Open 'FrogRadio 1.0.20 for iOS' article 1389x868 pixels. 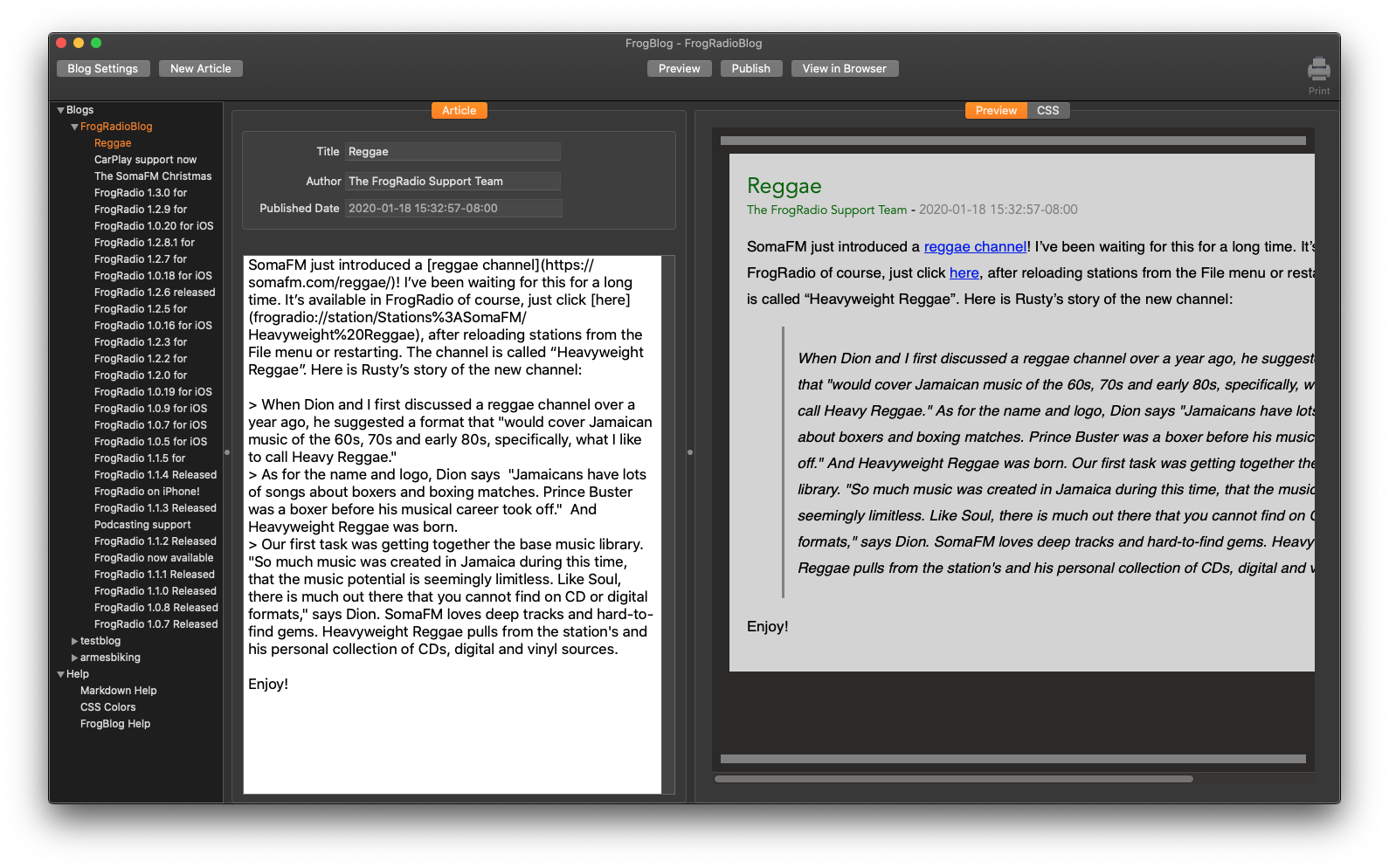[x=154, y=226]
